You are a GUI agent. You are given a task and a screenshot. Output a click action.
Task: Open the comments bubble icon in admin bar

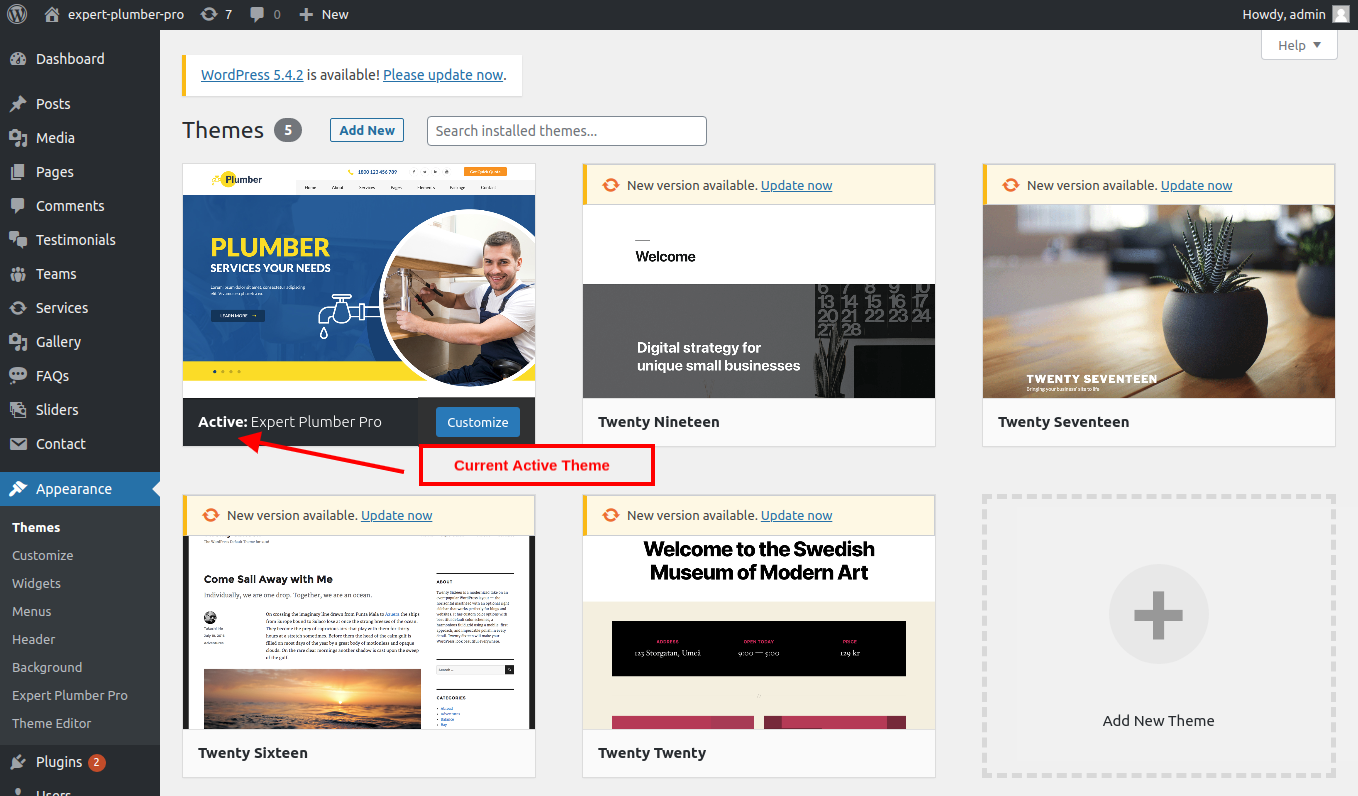pyautogui.click(x=258, y=15)
